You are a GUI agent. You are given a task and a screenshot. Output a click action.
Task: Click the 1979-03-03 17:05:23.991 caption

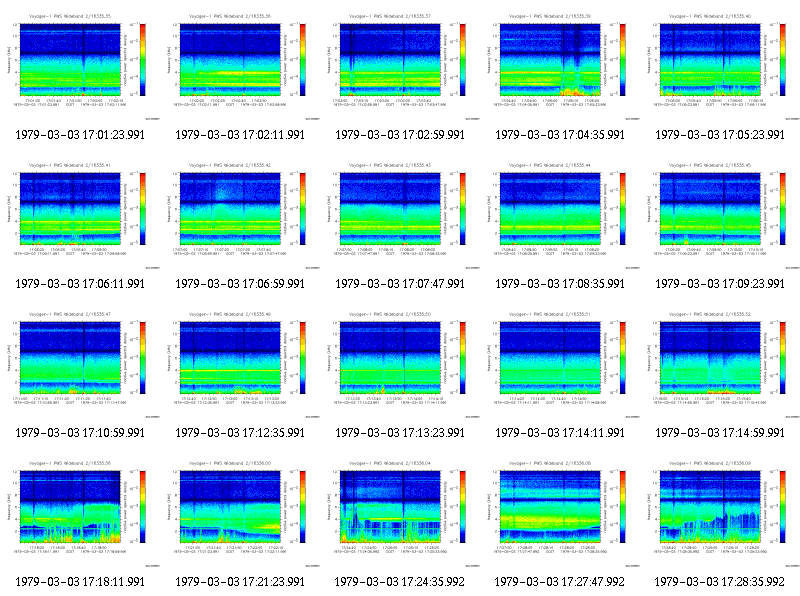point(720,135)
